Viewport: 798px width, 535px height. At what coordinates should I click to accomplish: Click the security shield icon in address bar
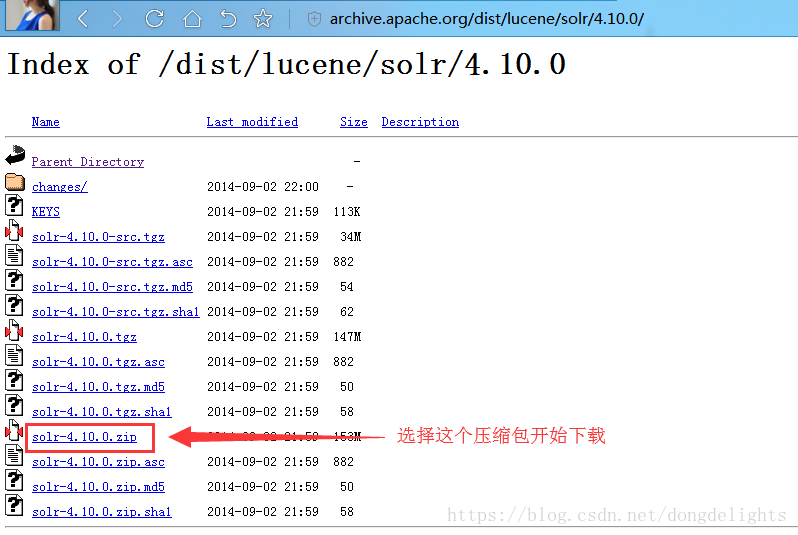click(315, 19)
